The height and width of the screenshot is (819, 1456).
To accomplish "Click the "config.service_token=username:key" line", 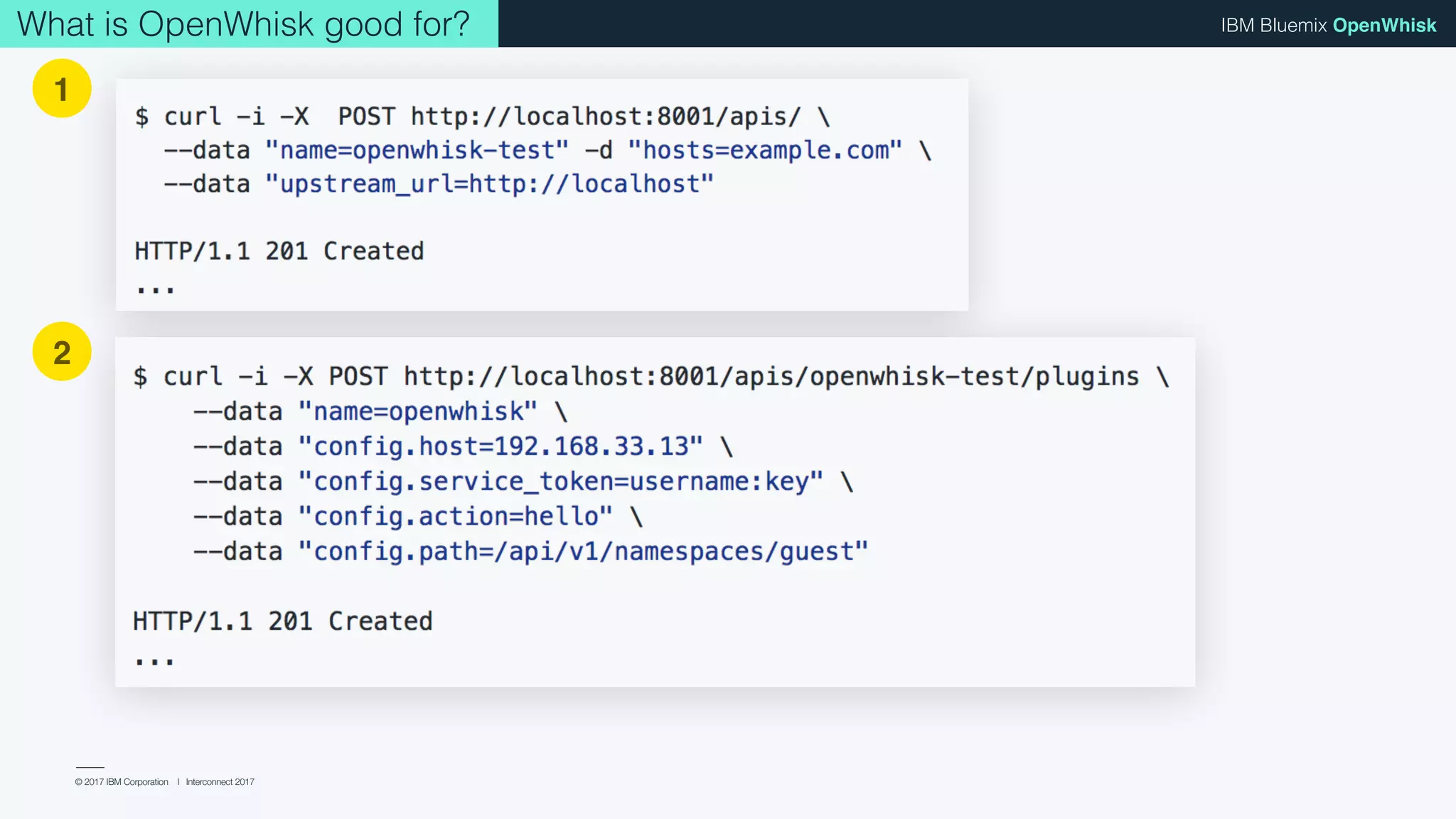I will coord(523,481).
